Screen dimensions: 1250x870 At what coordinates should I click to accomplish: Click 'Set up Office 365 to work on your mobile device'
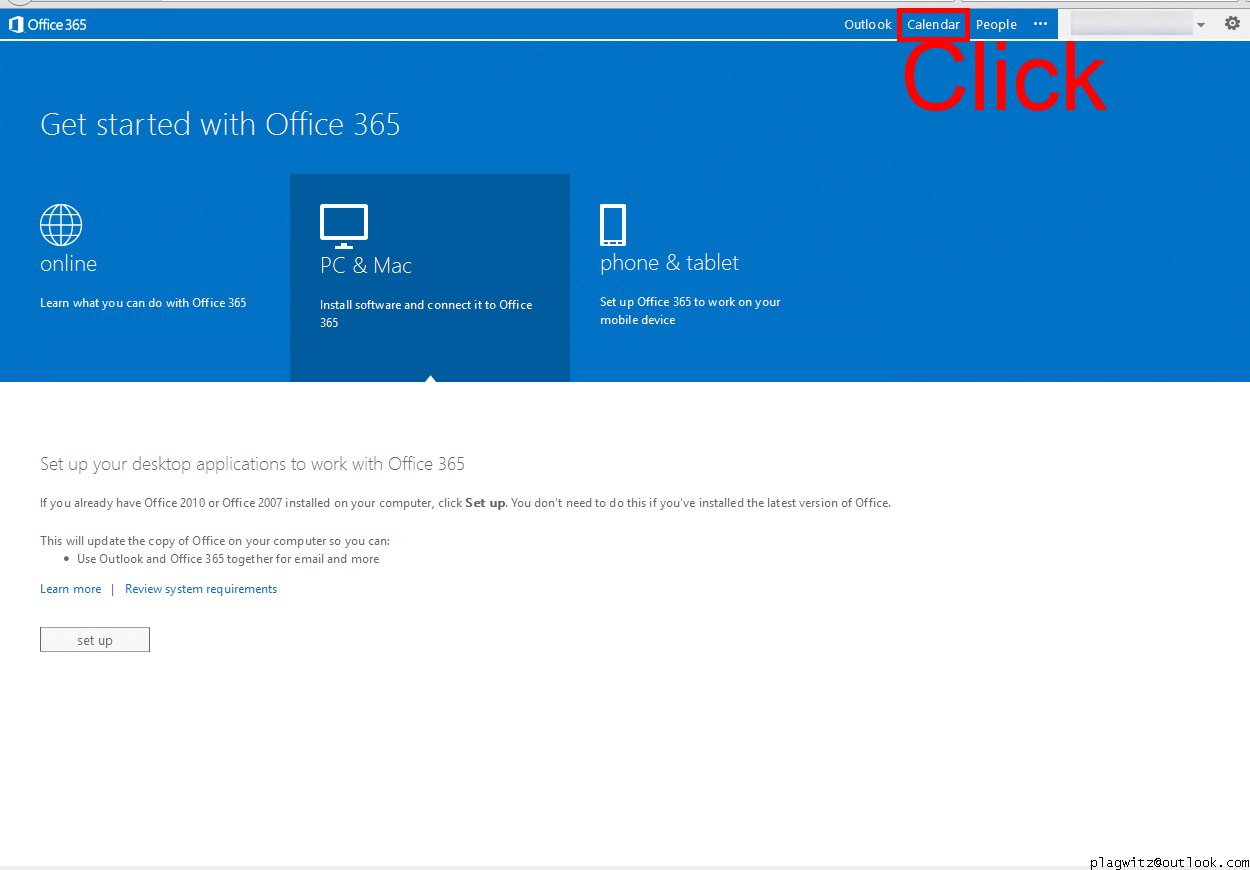(x=690, y=310)
